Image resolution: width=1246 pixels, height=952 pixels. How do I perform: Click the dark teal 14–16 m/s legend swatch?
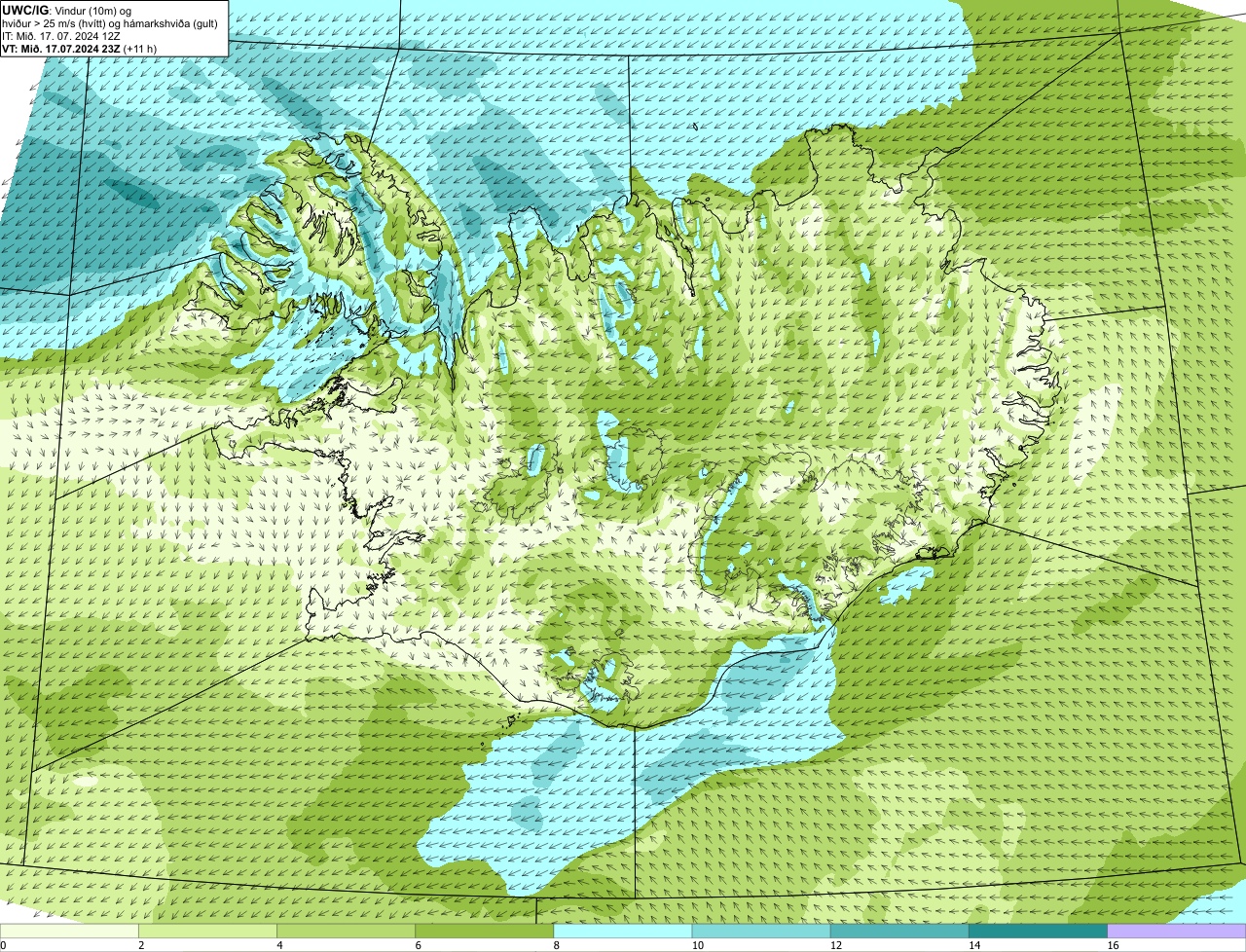point(1038,931)
